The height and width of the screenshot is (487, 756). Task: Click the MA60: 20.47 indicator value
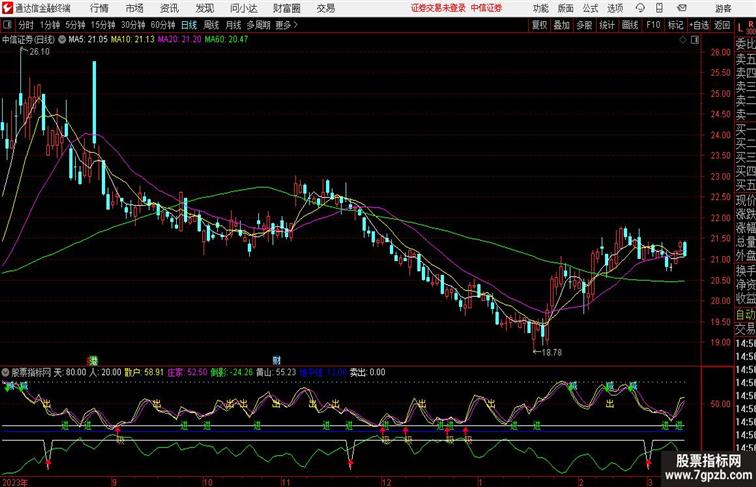pyautogui.click(x=226, y=40)
